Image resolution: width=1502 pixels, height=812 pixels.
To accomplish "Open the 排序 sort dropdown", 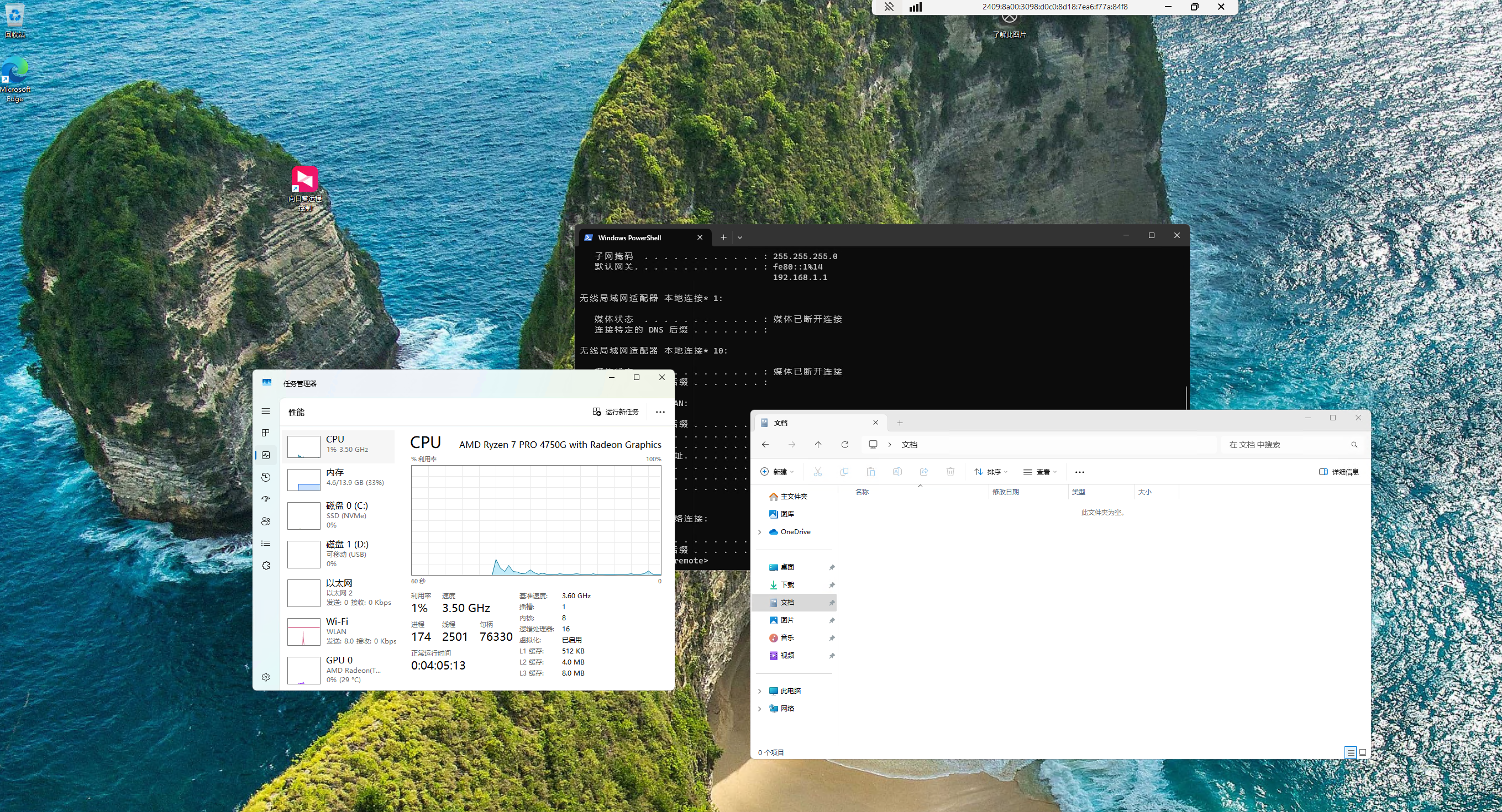I will (992, 472).
